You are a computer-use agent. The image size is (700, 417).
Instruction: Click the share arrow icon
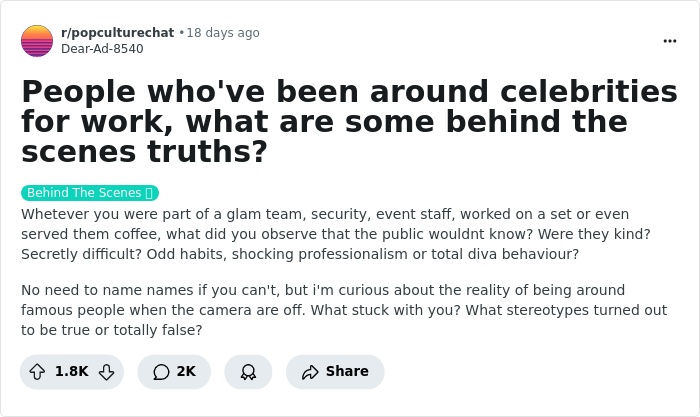coord(310,371)
